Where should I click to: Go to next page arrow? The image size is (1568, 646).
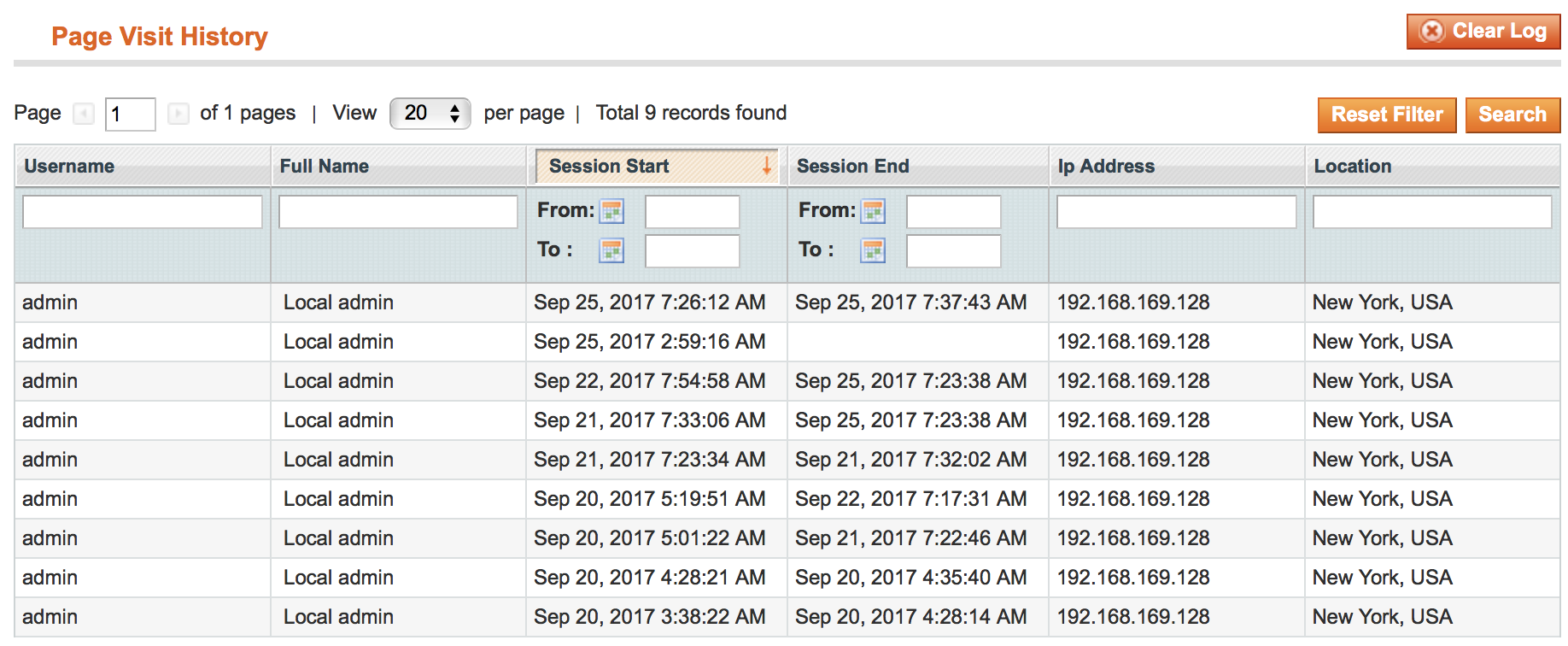[178, 114]
